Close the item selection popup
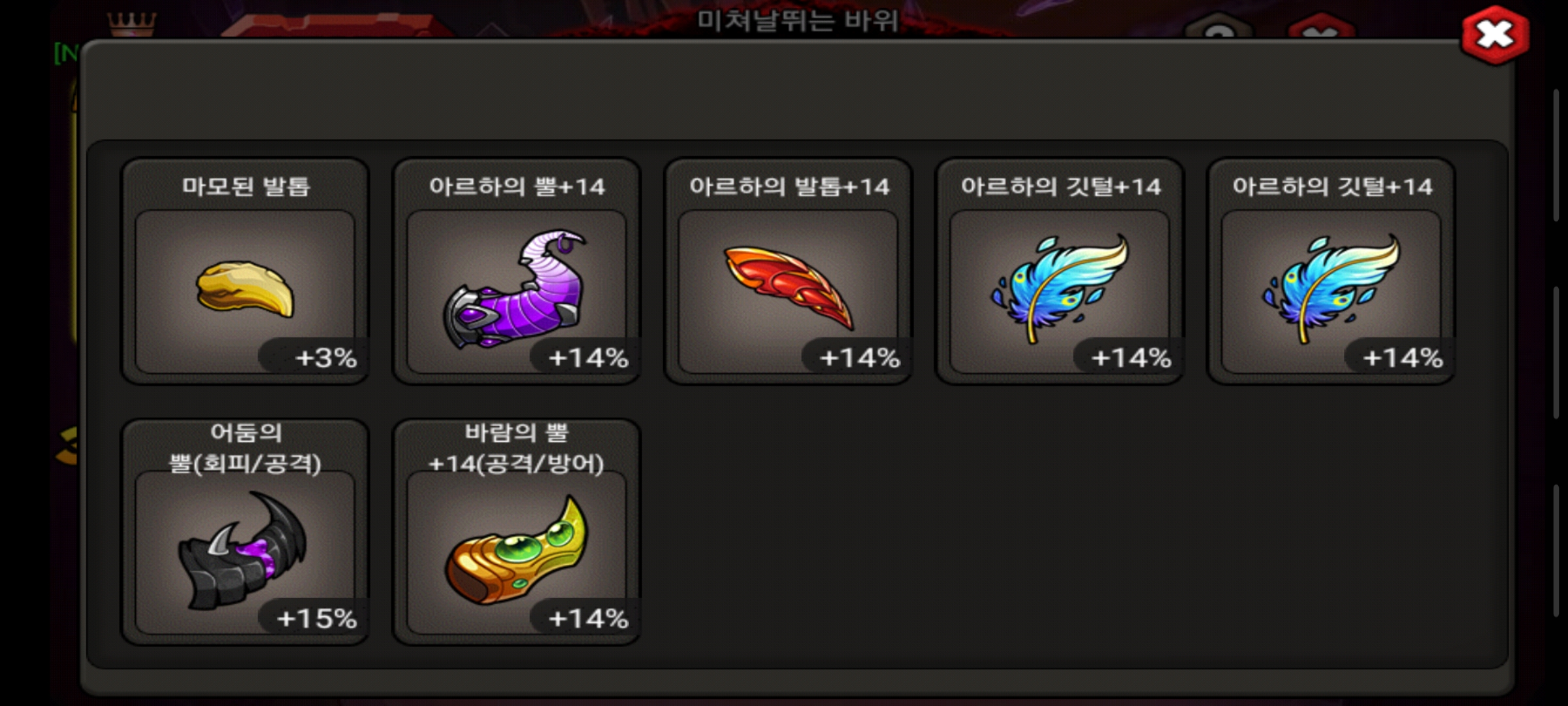 [x=1495, y=35]
